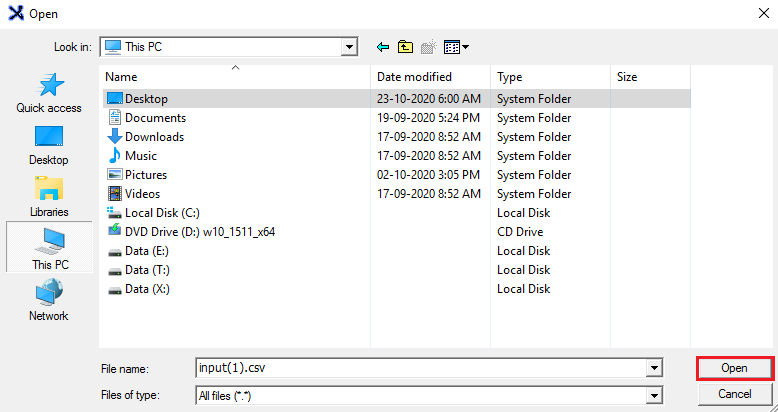Click the Back arrow navigation icon
This screenshot has width=778, height=412.
(x=383, y=47)
